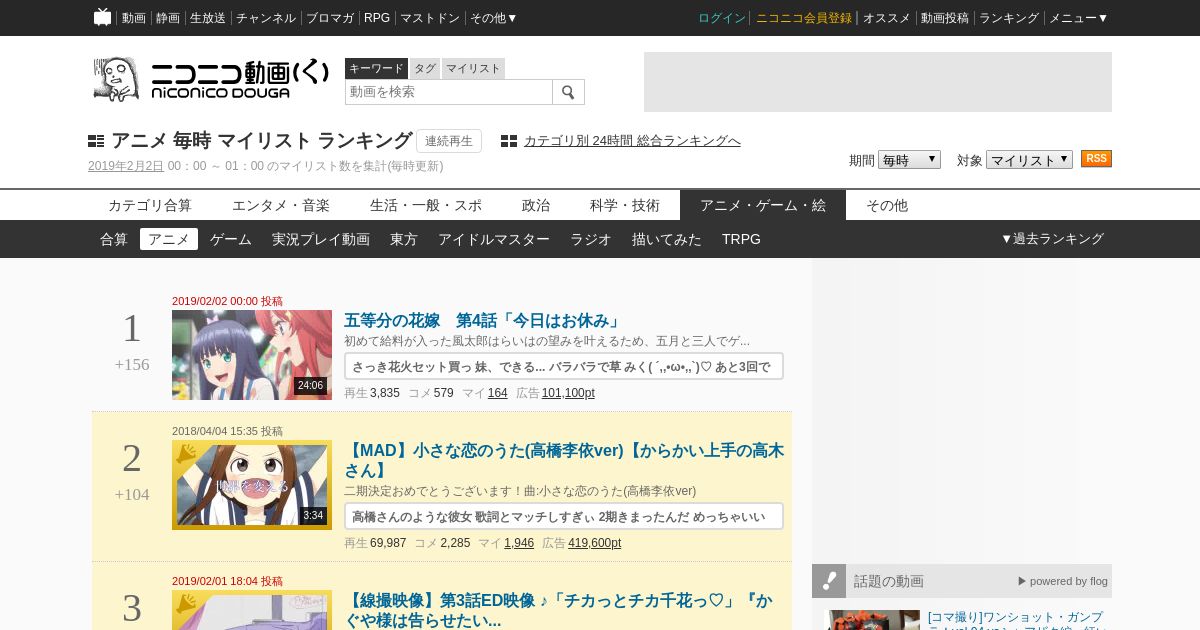Click the Niconico TV icon in top bar
Image resolution: width=1200 pixels, height=630 pixels.
[x=102, y=17]
